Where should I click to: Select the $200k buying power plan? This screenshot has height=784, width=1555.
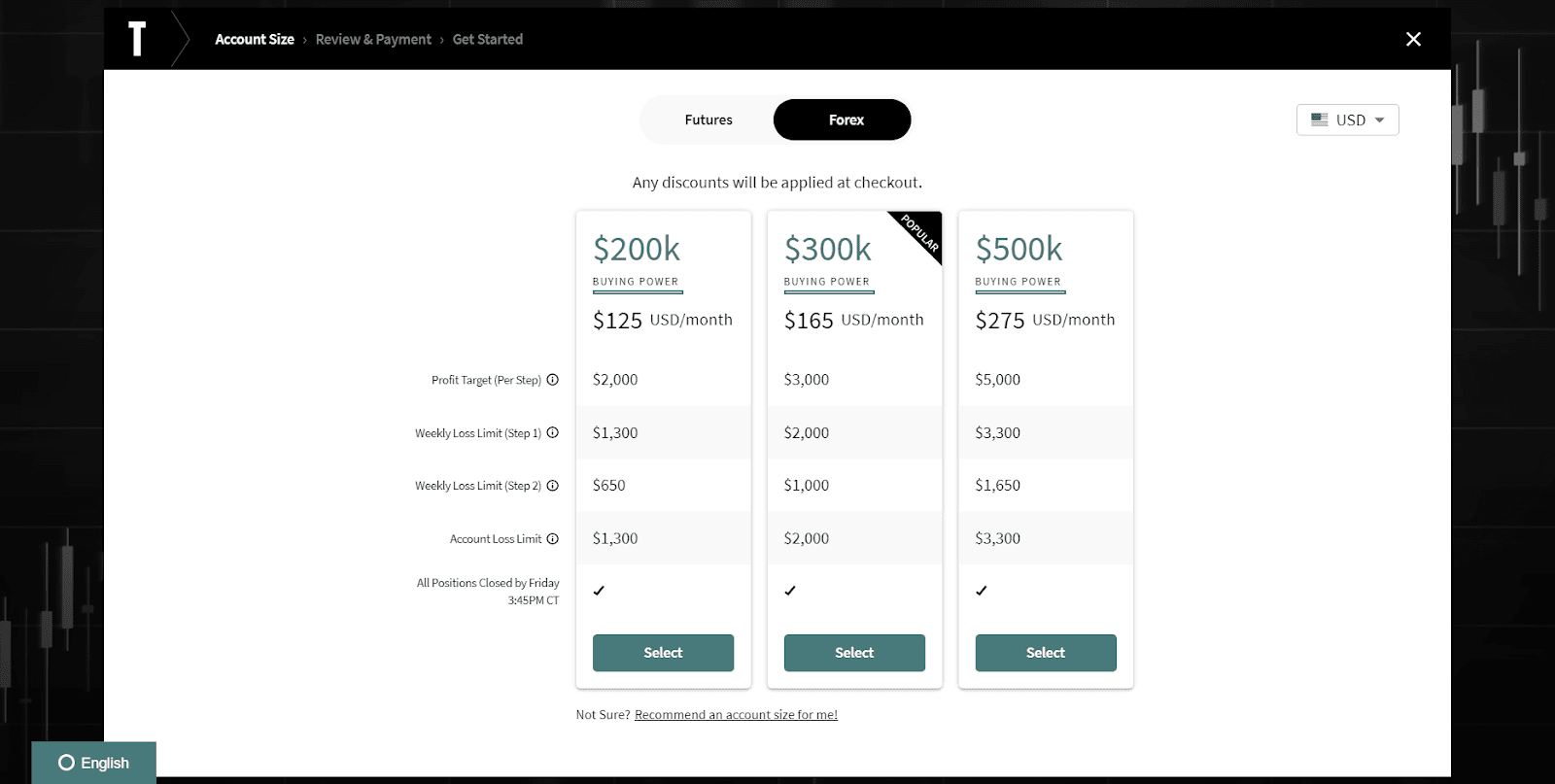tap(663, 653)
